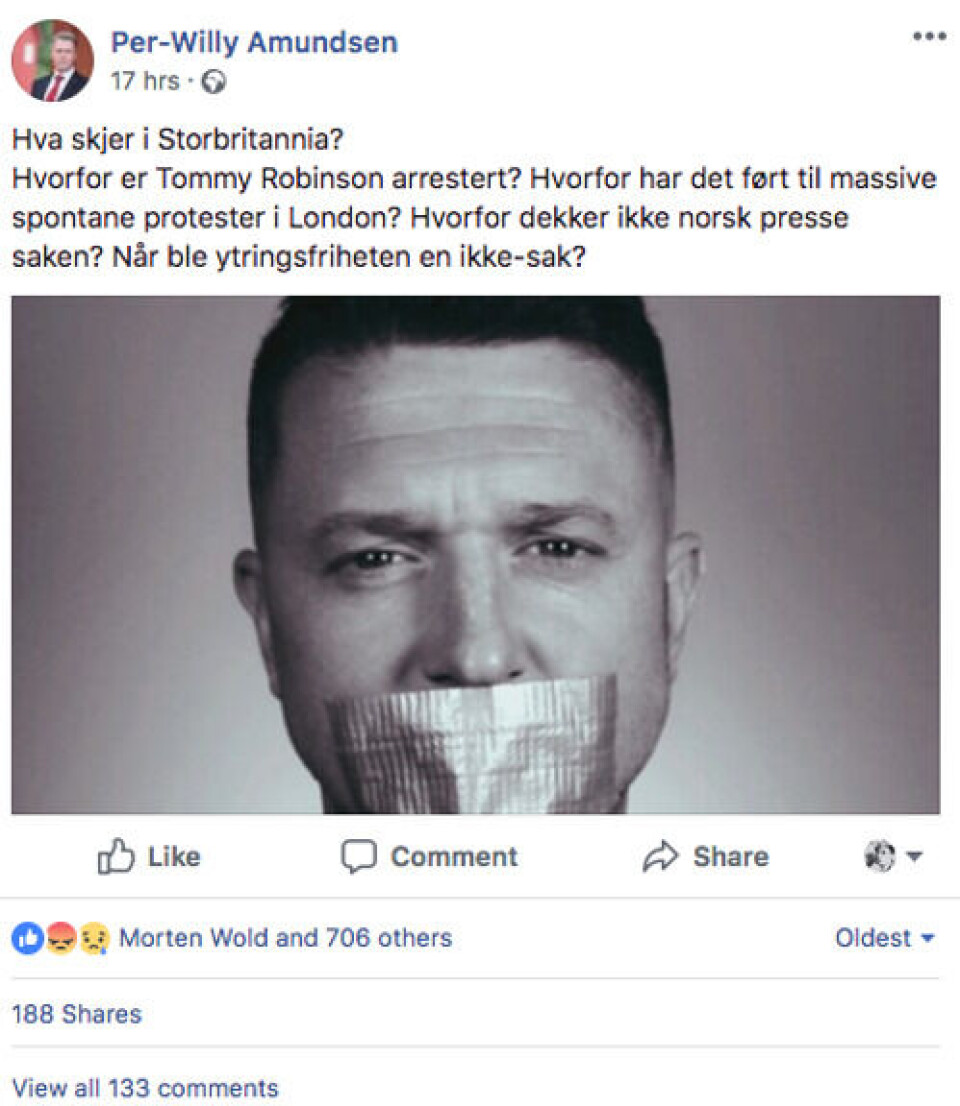Open the black-and-white post photo
Image resolution: width=960 pixels, height=1106 pixels.
pos(475,555)
